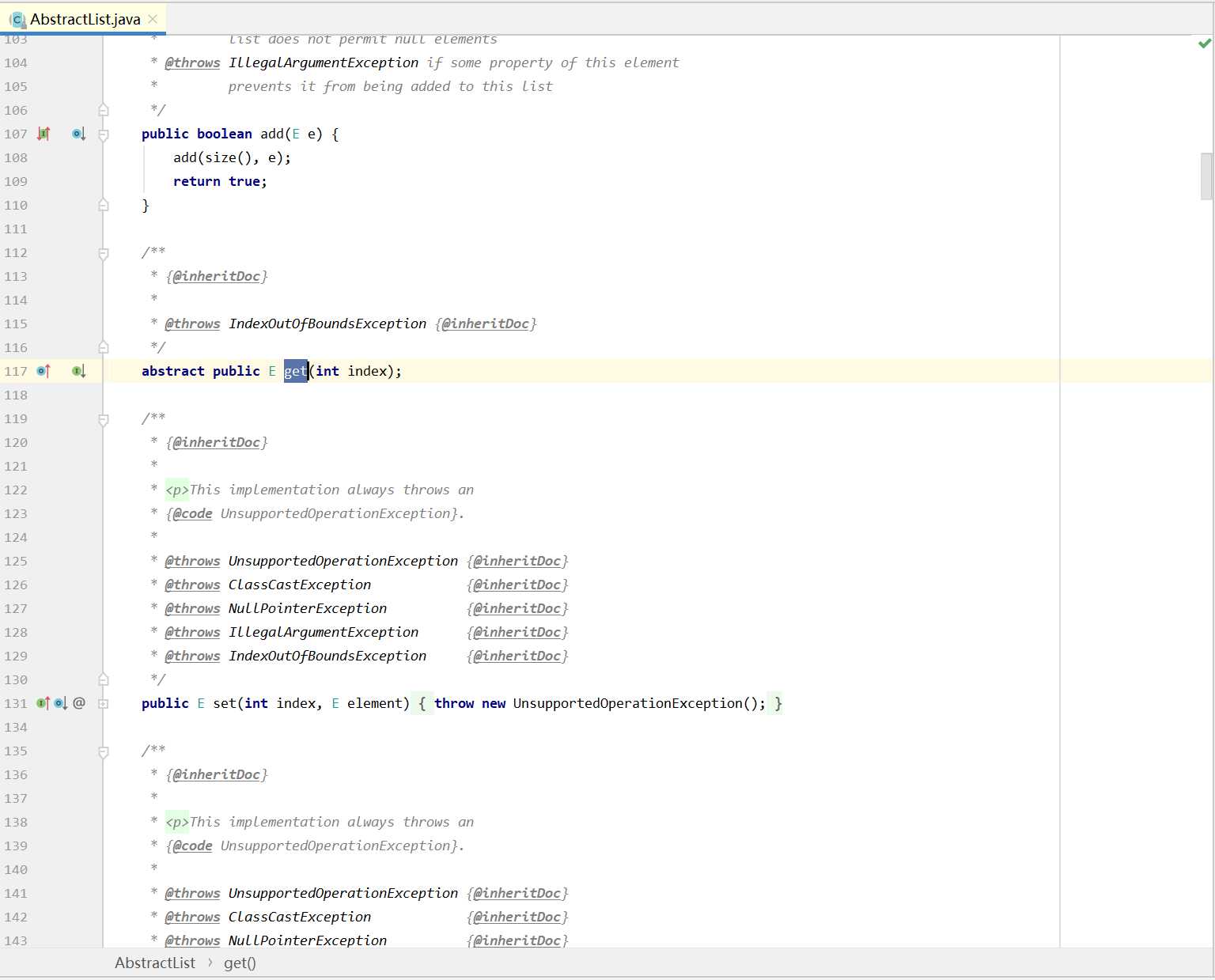Click IndexOutOfBoundsException on line 115
The height and width of the screenshot is (980, 1215).
[x=327, y=324]
